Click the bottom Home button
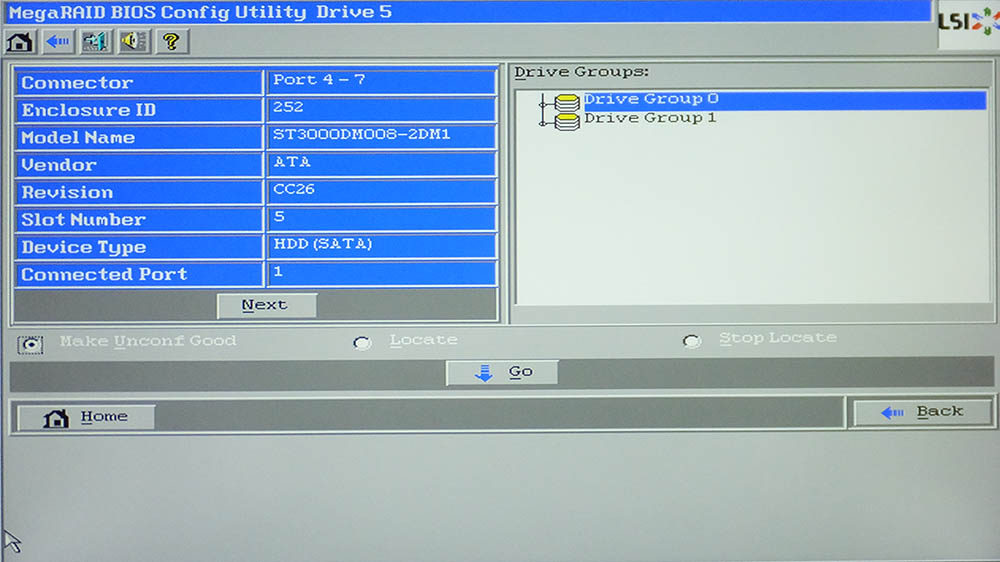Viewport: 1000px width, 562px height. [86, 417]
